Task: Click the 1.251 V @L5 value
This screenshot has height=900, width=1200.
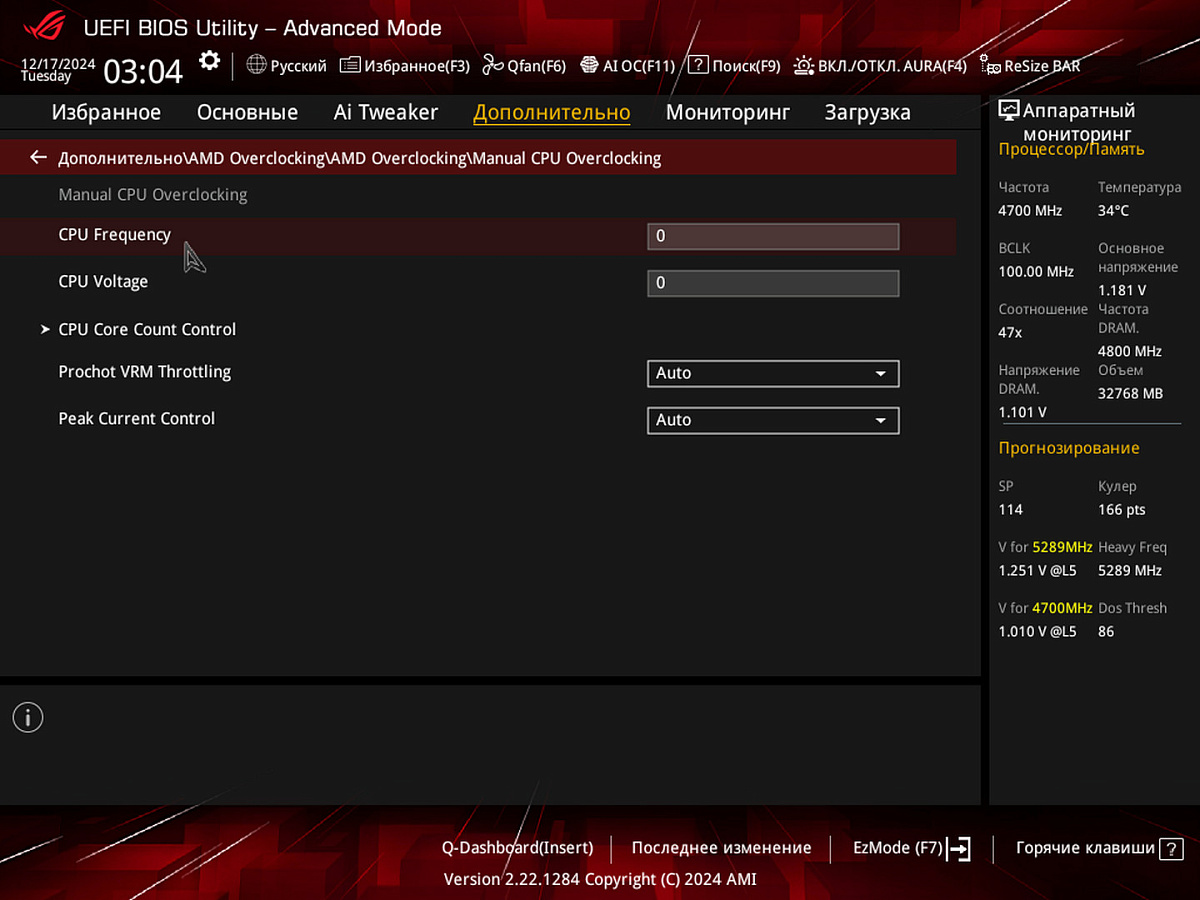Action: click(x=1038, y=571)
